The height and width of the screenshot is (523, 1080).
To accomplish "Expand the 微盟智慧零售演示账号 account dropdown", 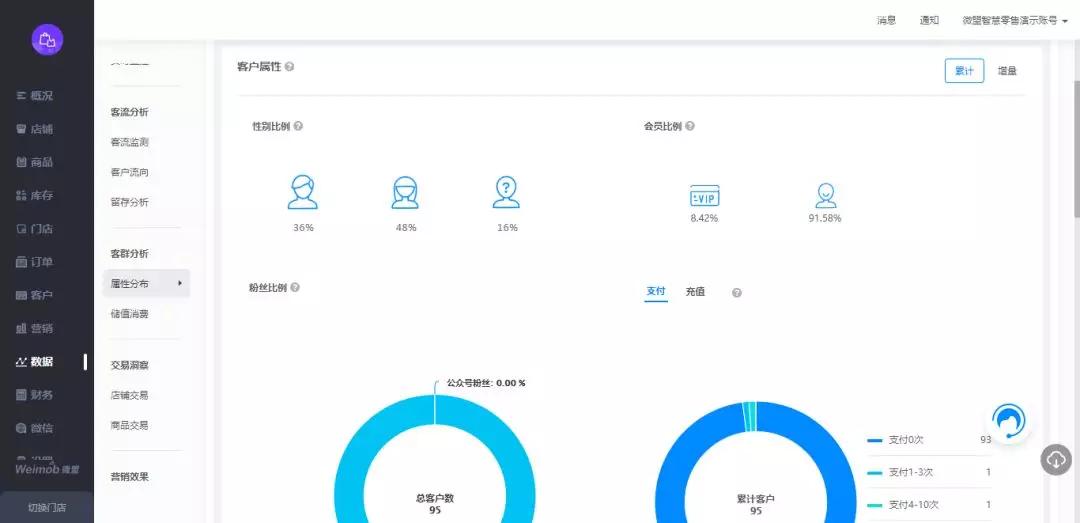I will click(x=1015, y=21).
